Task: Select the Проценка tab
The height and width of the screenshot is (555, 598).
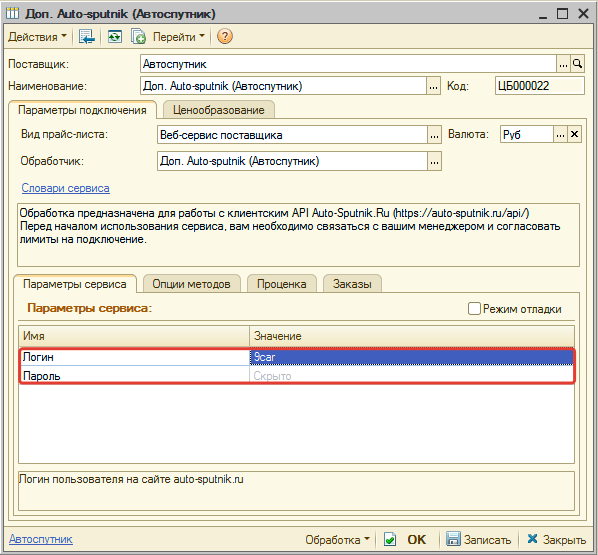Action: coord(281,284)
